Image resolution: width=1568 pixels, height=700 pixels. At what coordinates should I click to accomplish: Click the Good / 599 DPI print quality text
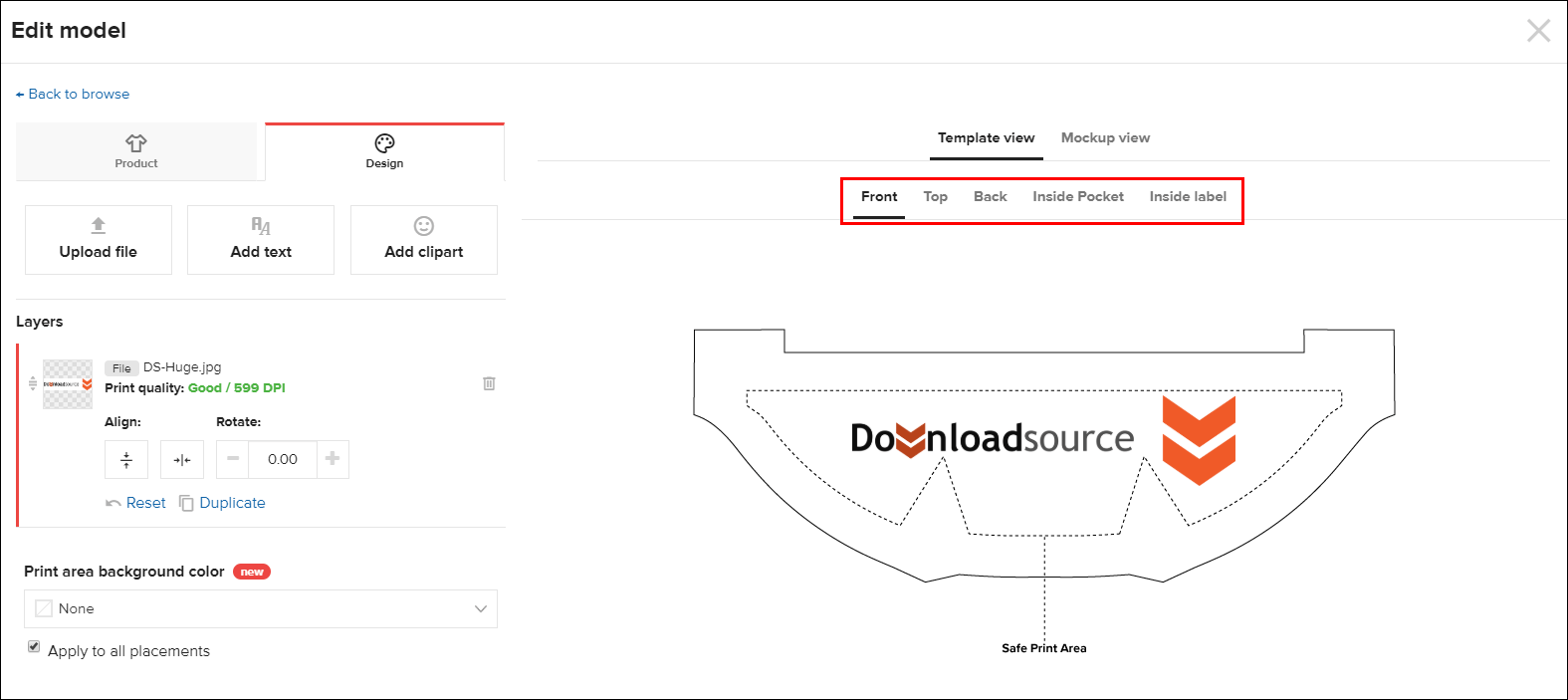(x=237, y=388)
